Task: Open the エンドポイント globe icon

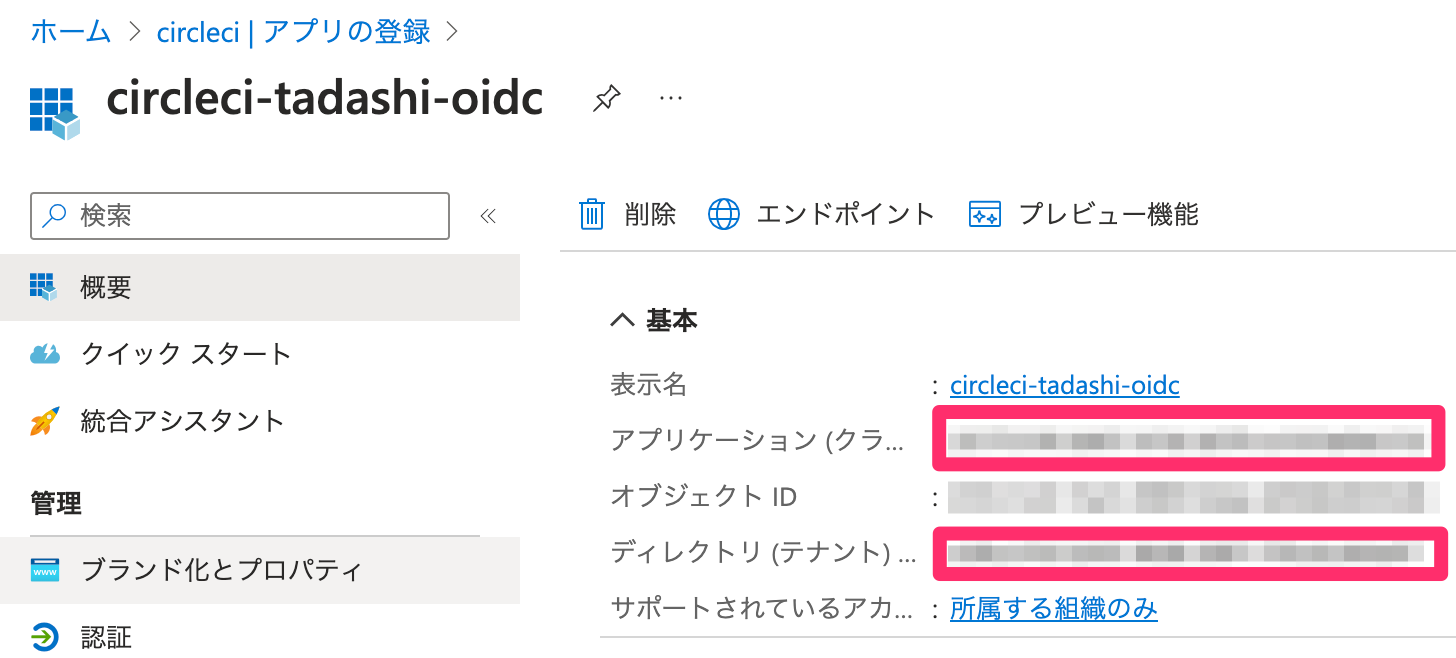Action: pyautogui.click(x=723, y=213)
